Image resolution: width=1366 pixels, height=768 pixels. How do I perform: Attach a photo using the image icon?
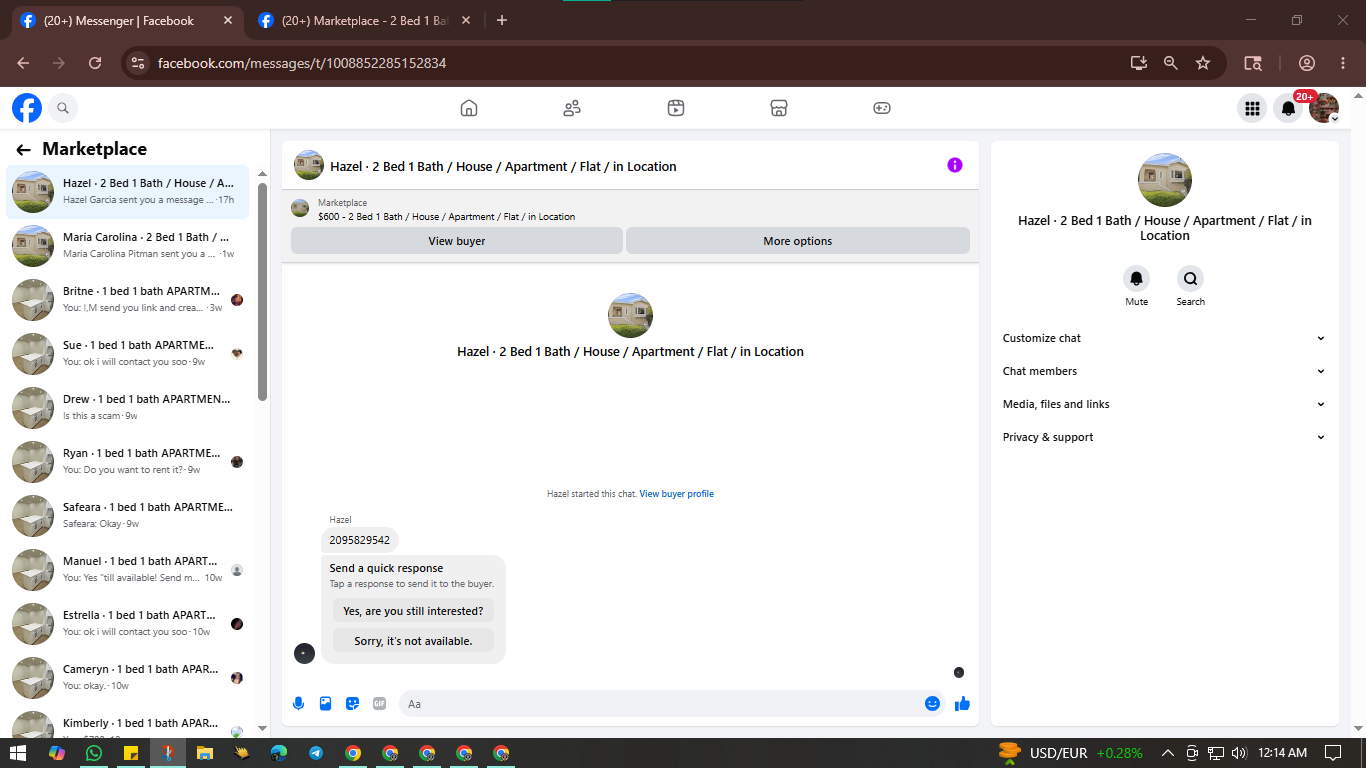click(325, 703)
